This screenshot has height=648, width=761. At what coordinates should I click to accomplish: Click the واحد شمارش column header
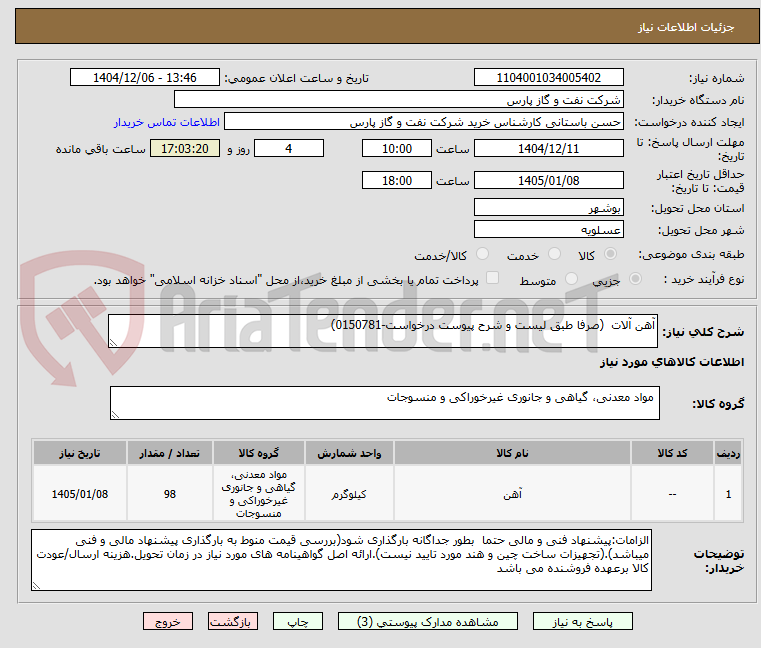349,453
